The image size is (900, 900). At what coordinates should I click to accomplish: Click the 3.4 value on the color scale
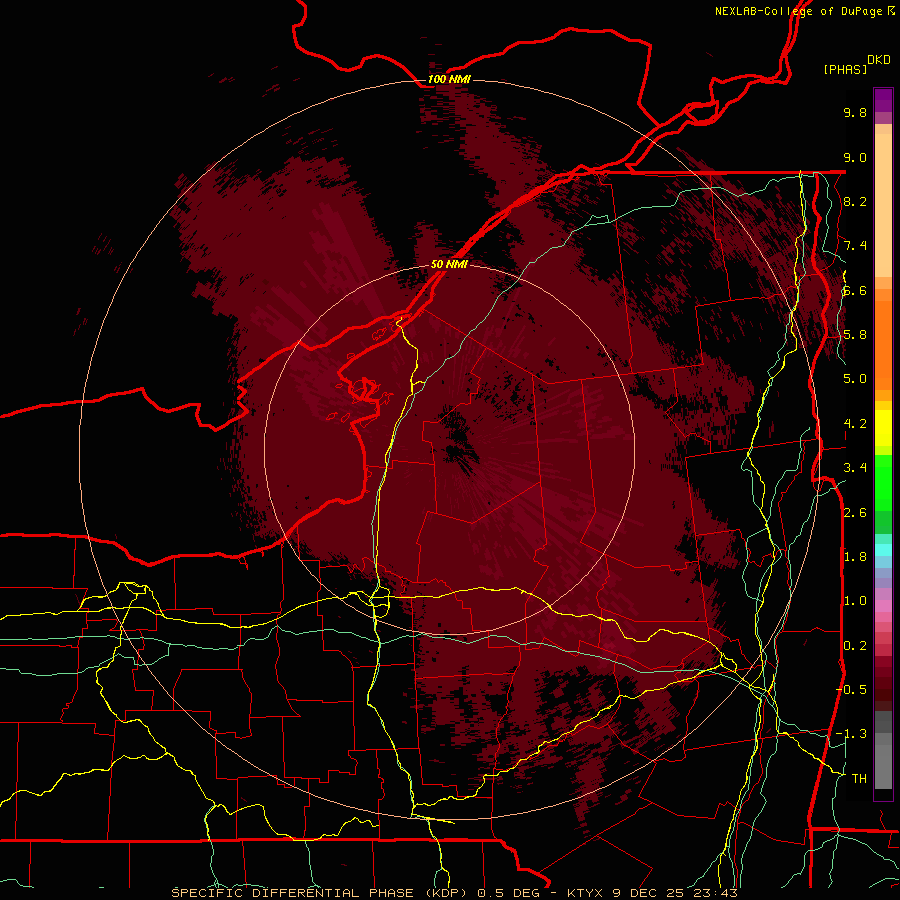click(855, 468)
